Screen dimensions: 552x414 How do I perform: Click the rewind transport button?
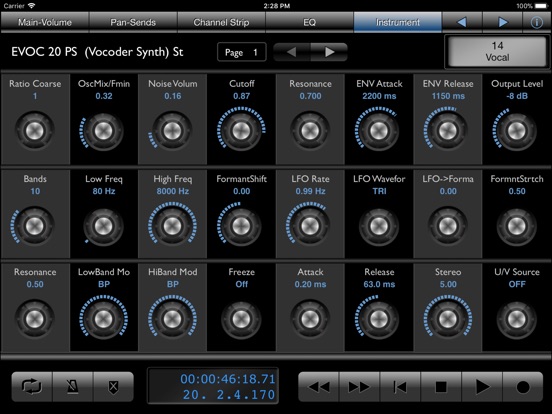click(319, 387)
